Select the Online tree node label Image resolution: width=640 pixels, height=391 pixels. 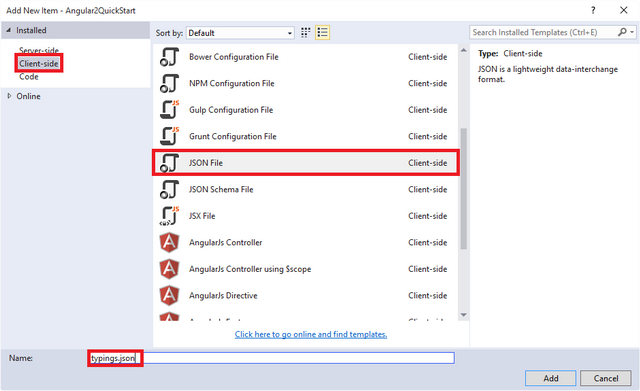(x=28, y=96)
